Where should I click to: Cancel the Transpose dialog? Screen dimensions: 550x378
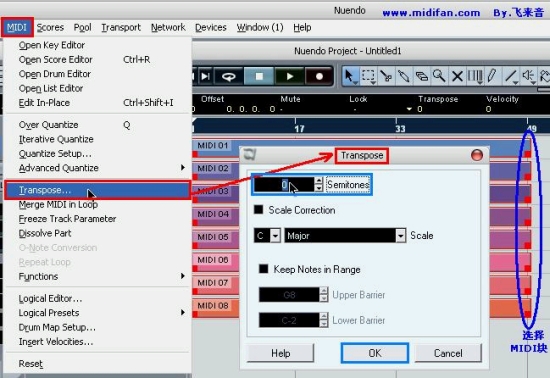[448, 353]
